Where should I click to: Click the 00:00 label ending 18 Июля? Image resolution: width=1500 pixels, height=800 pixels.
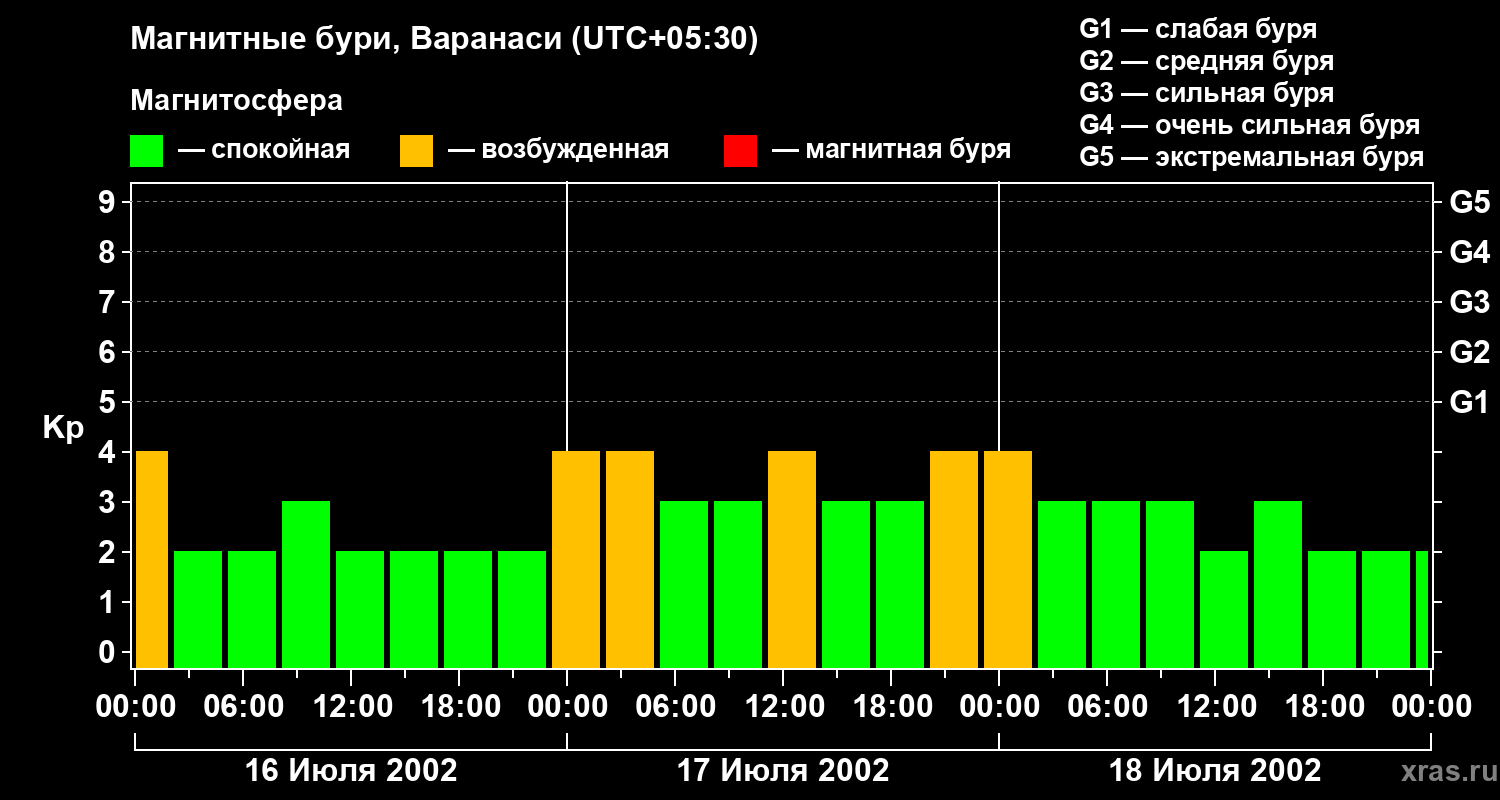[1431, 707]
